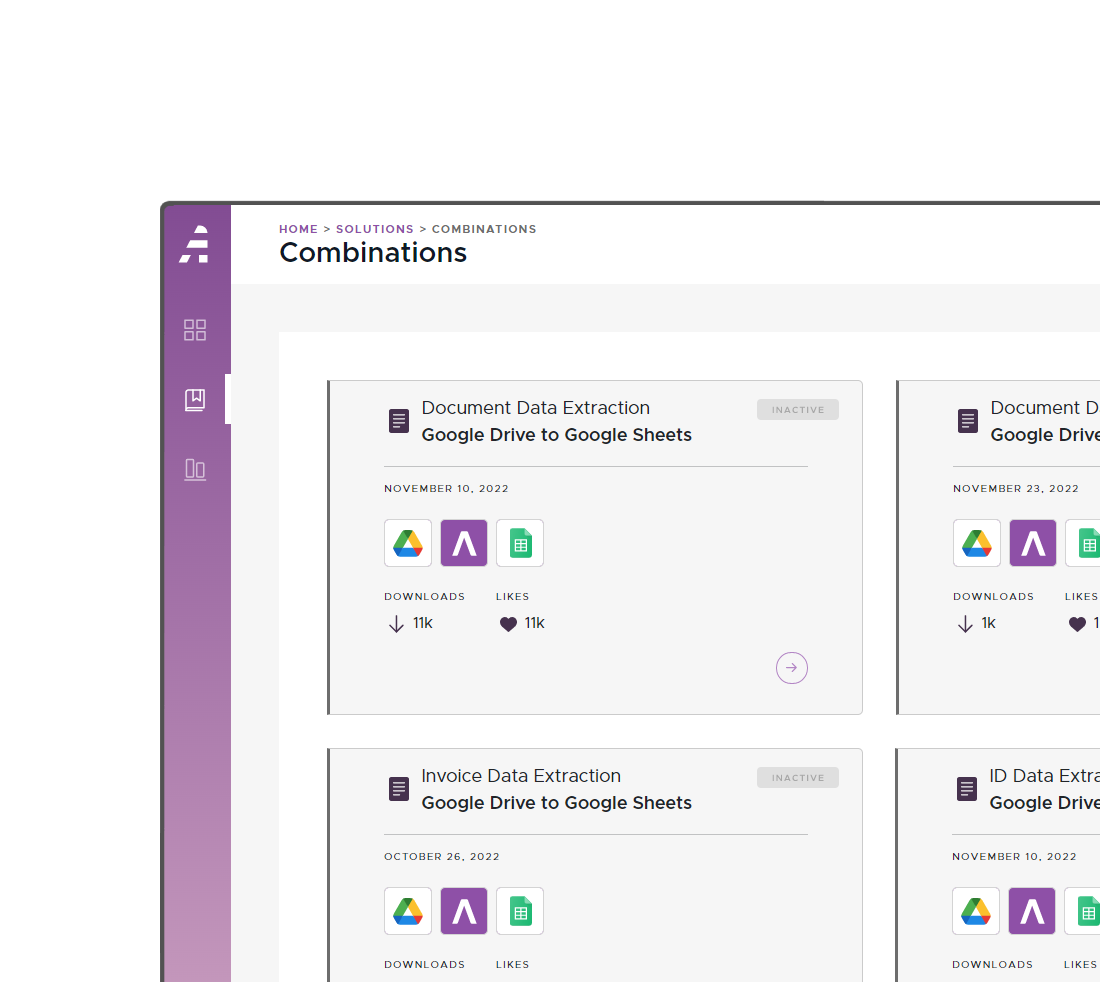Click Google Drive icon in the ID Data card

point(976,911)
